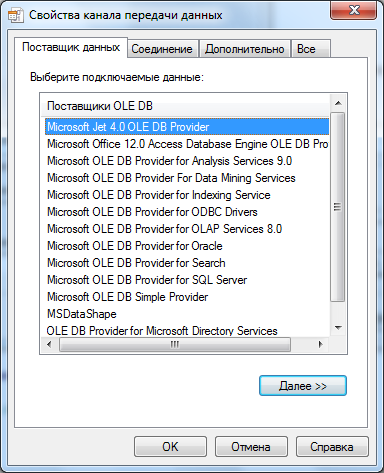Screen dimensions: 384x473
Task: Confirm with the OK button
Action: pyautogui.click(x=170, y=447)
